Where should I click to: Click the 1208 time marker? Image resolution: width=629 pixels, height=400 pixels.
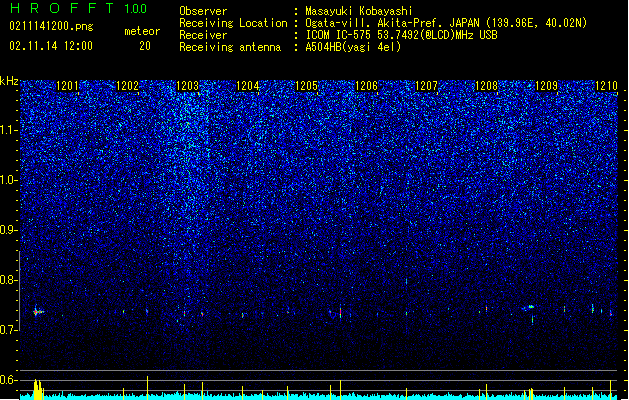[x=486, y=86]
